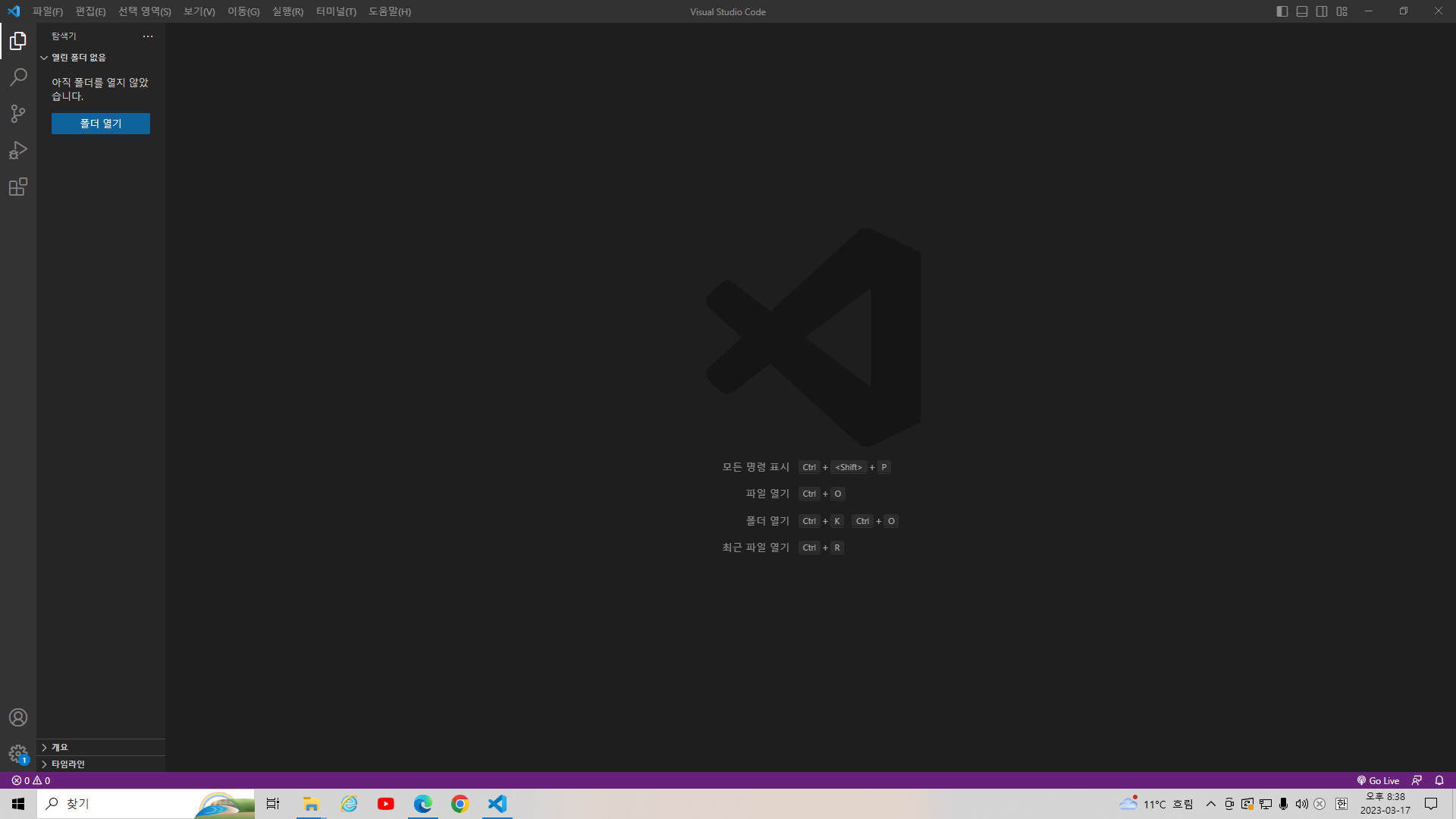Open the clock and date display
The height and width of the screenshot is (819, 1456).
(x=1385, y=804)
